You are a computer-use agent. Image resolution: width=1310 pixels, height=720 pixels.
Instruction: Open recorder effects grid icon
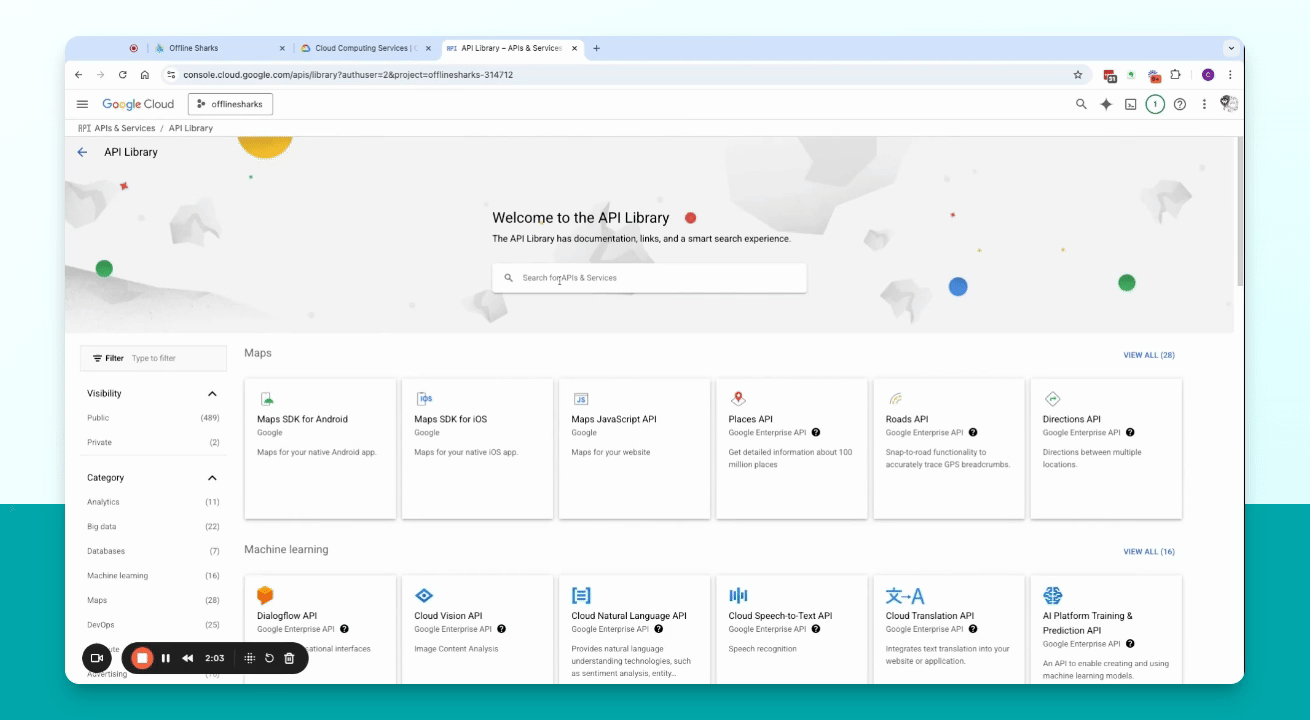(250, 658)
